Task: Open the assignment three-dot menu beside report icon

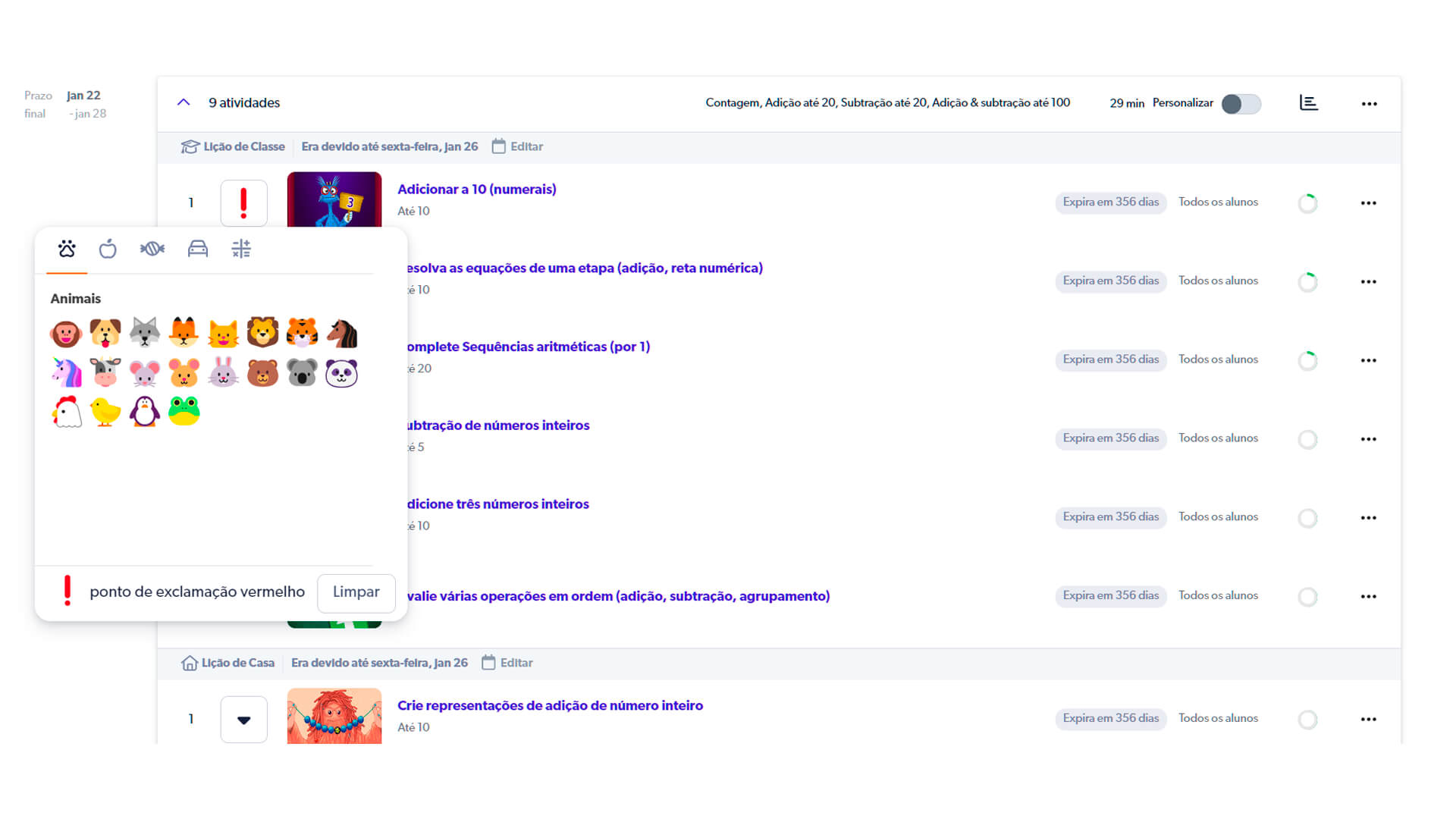Action: (x=1368, y=104)
